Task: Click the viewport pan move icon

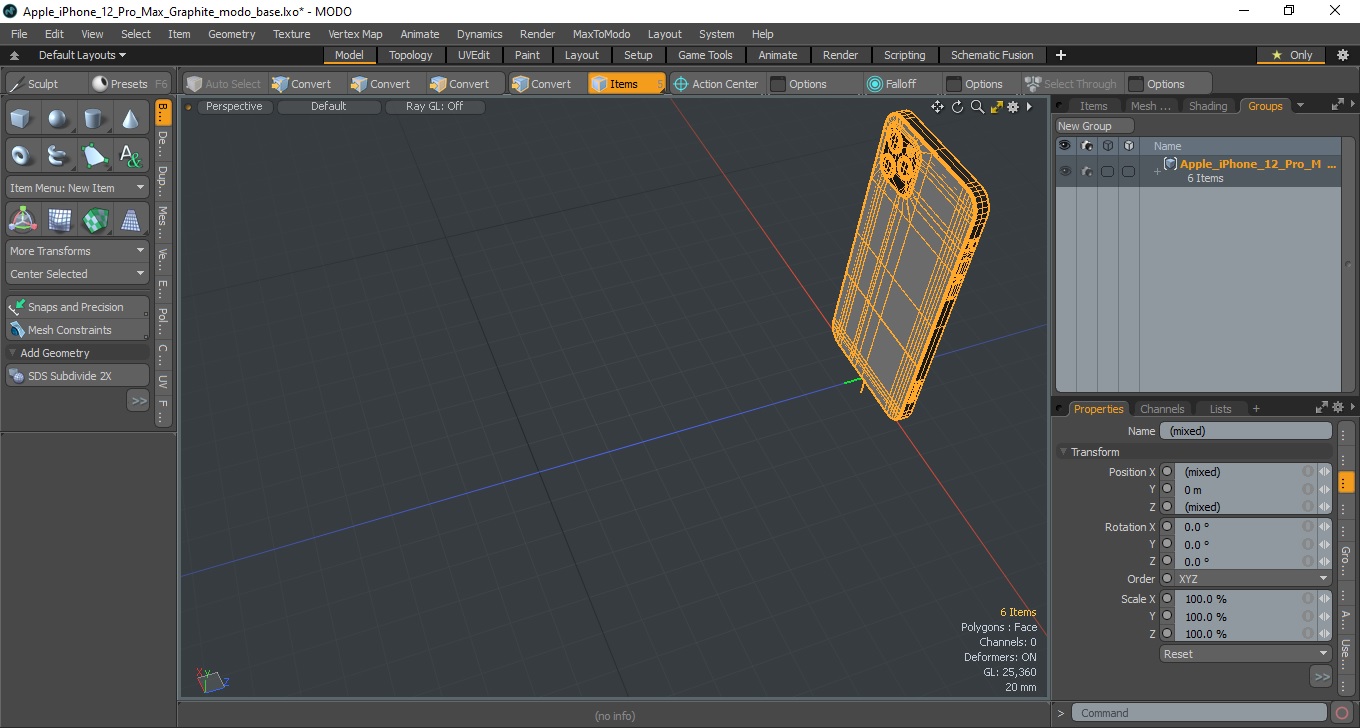Action: pos(937,107)
